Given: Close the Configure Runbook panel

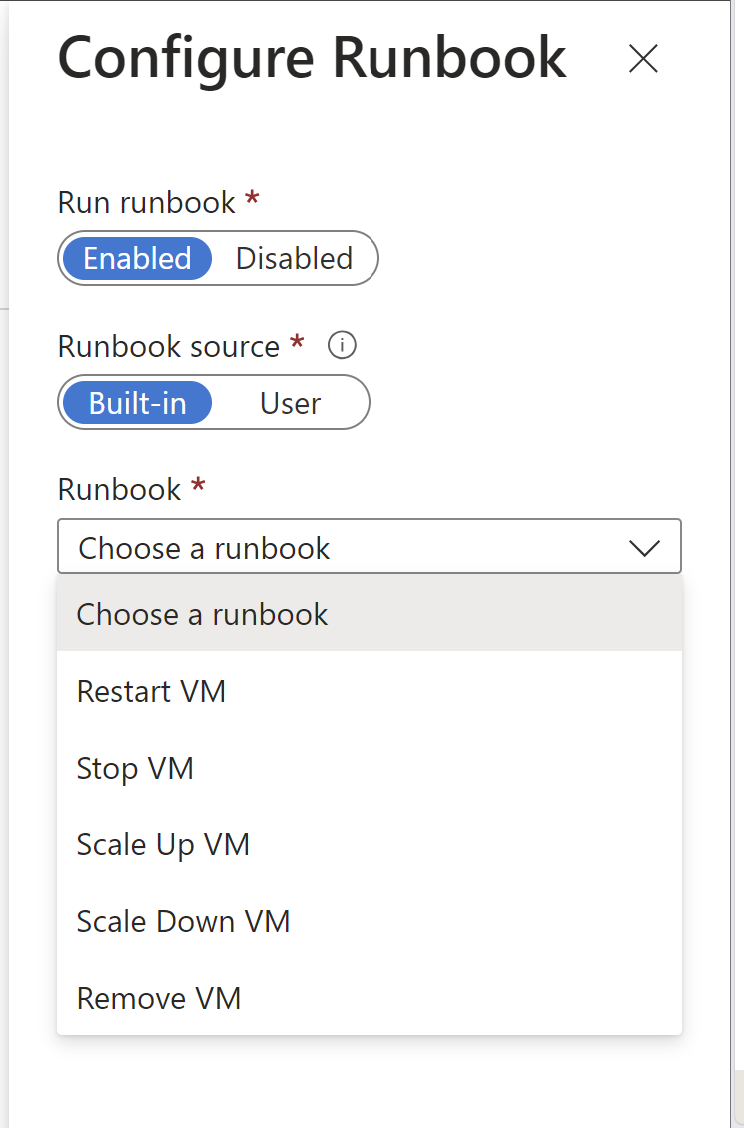Looking at the screenshot, I should pos(643,60).
